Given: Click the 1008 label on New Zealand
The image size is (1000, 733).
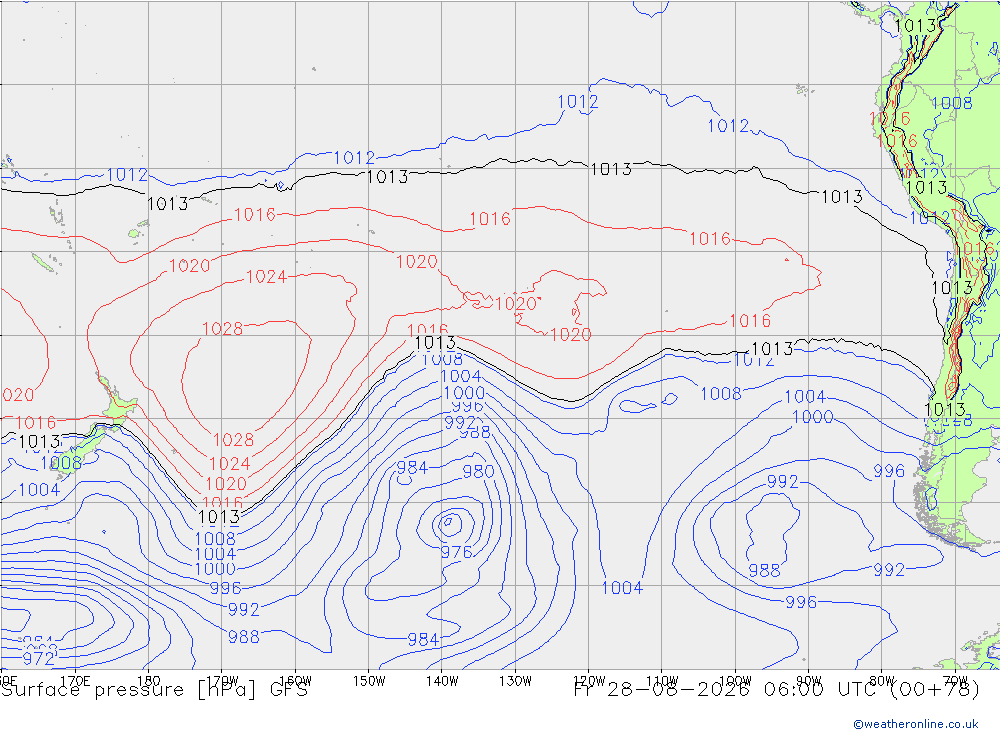Looking at the screenshot, I should click(x=61, y=463).
